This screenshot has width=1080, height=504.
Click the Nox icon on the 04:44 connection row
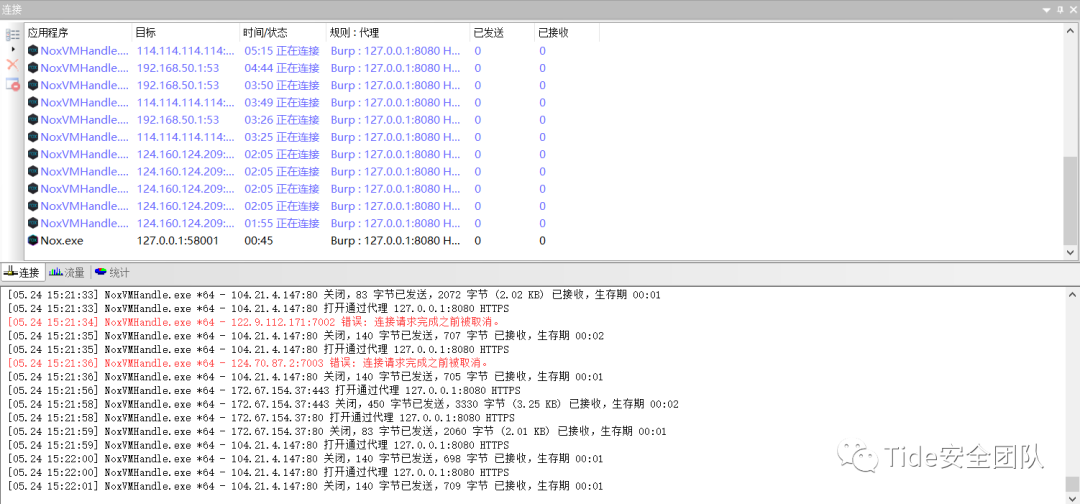click(32, 68)
